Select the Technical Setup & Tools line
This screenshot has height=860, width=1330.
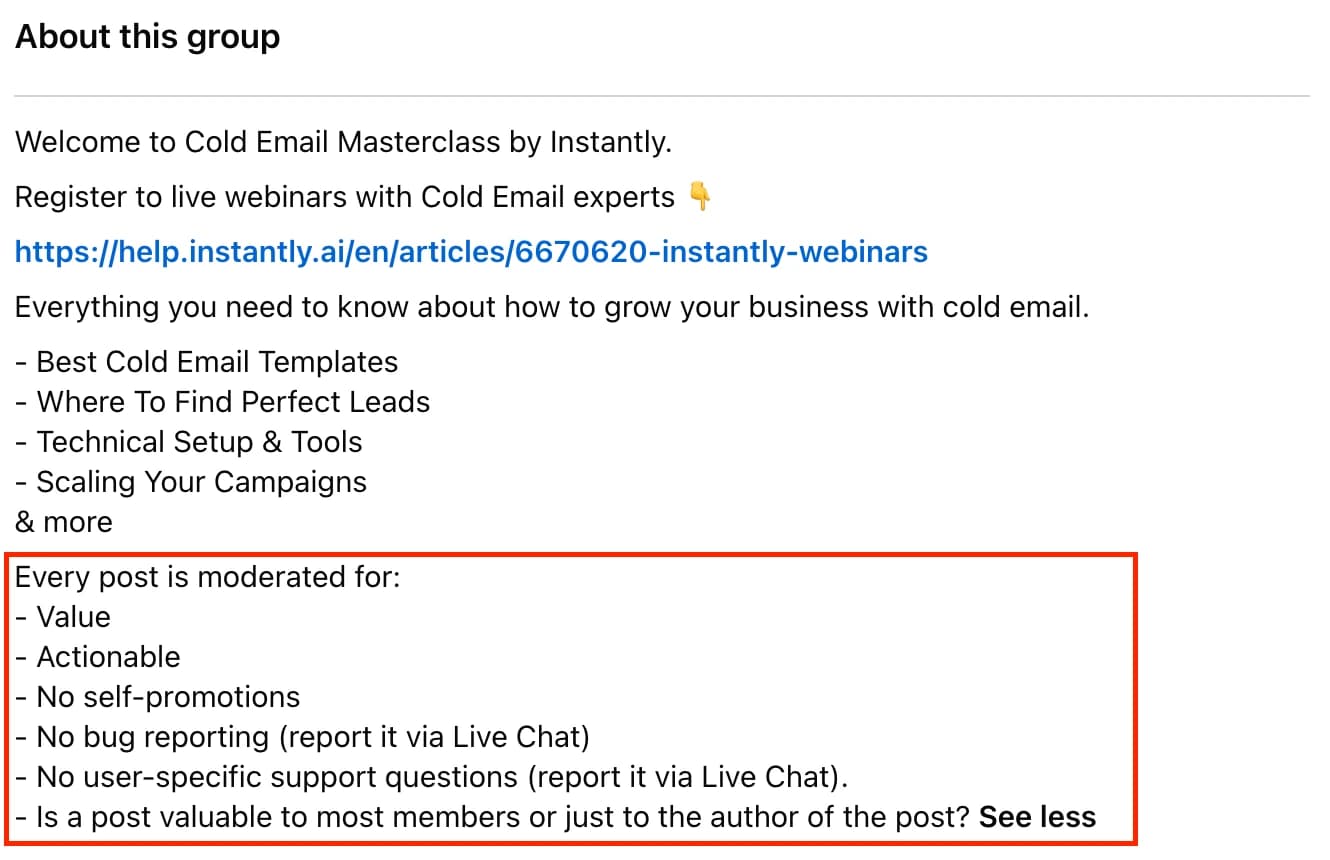coord(189,442)
